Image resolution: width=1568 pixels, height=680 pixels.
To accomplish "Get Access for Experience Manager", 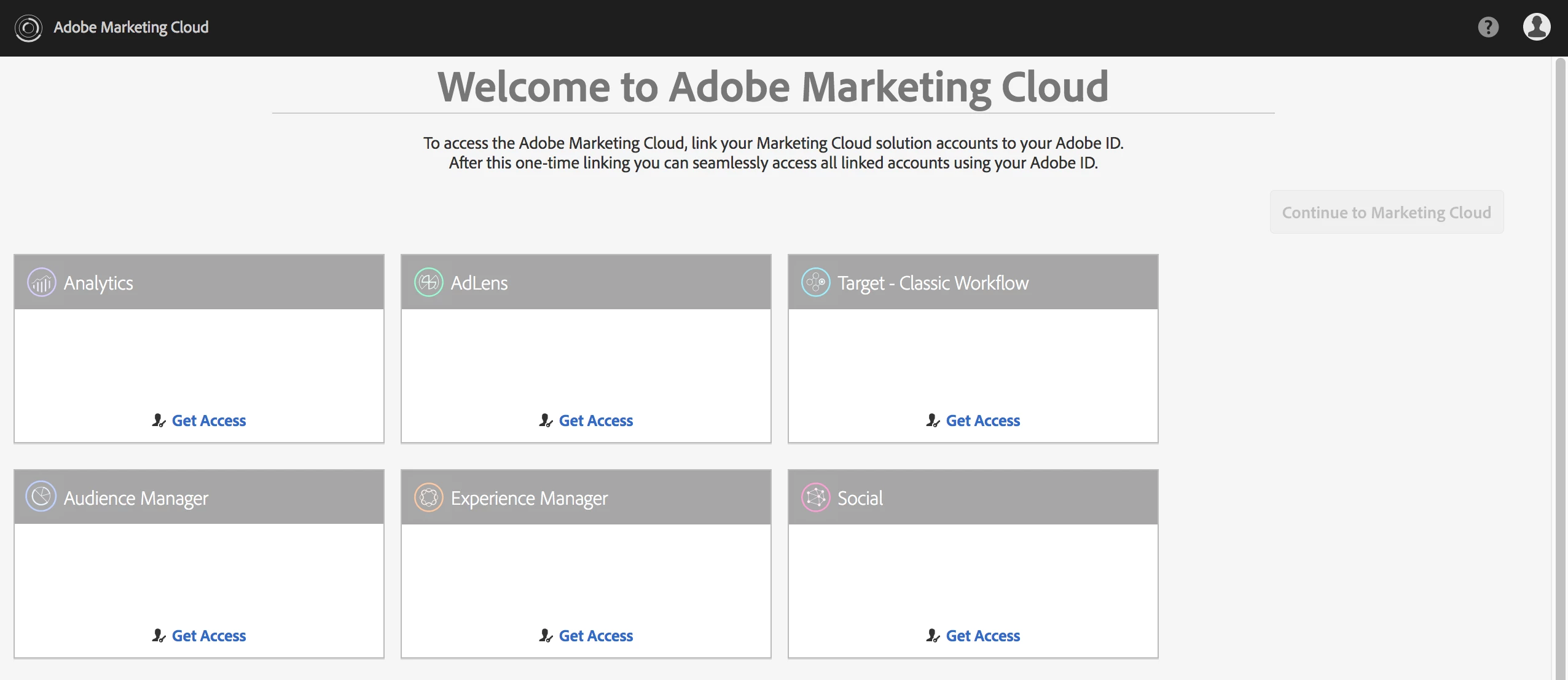I will point(595,636).
